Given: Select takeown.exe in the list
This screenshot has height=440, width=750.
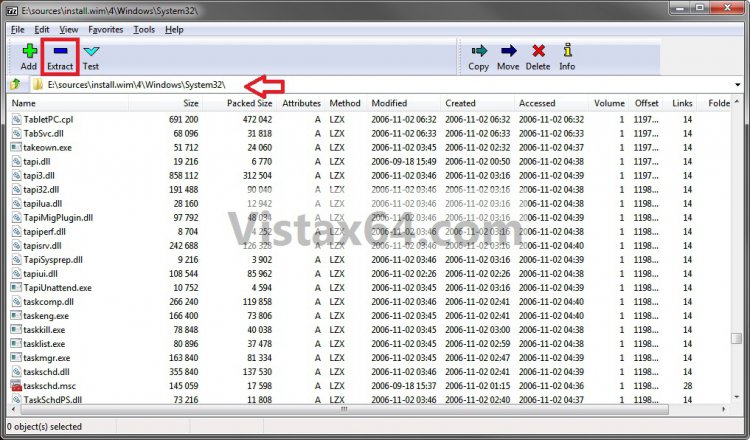Looking at the screenshot, I should pos(47,146).
